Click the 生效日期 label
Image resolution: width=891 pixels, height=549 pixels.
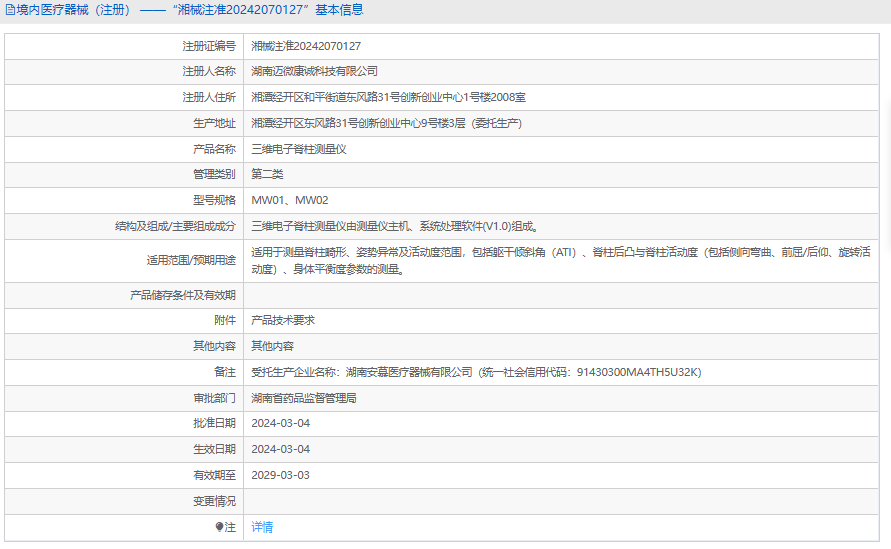(x=214, y=450)
